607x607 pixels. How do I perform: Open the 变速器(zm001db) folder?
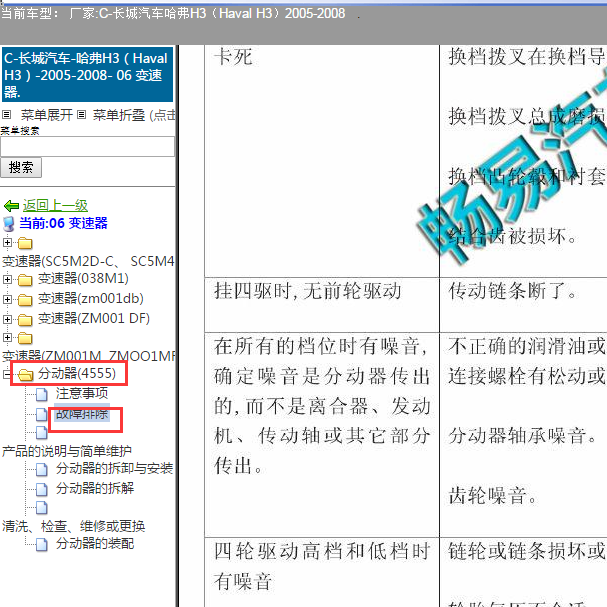(x=91, y=298)
